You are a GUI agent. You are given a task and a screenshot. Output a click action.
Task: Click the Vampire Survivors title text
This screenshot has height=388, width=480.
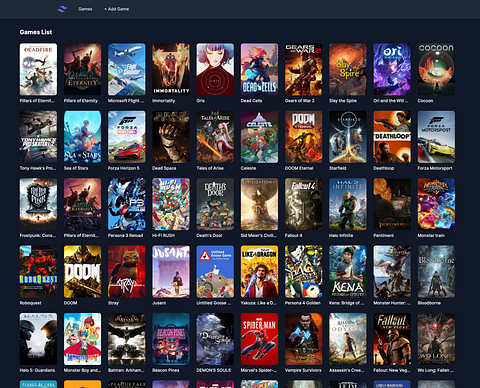303,370
